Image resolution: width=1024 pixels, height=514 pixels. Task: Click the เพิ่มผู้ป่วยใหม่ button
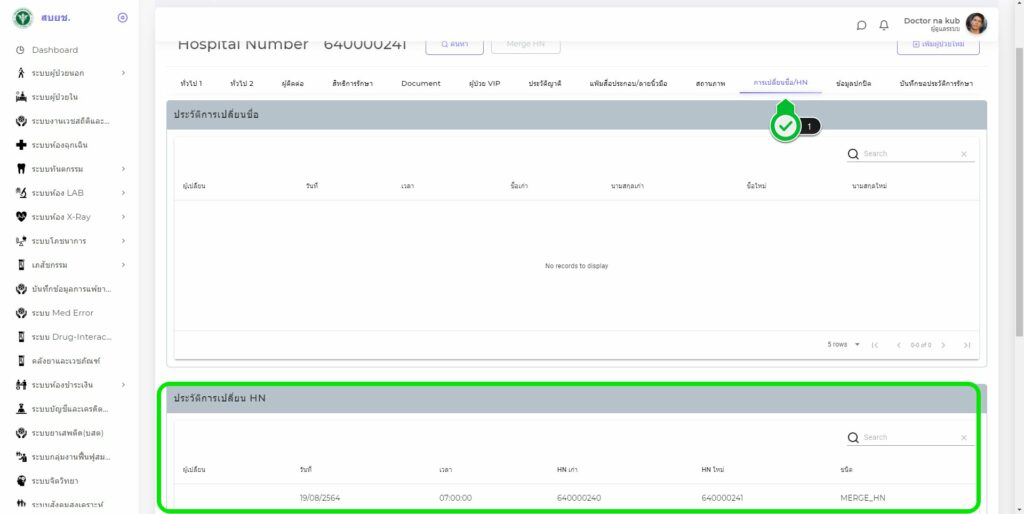coord(938,45)
